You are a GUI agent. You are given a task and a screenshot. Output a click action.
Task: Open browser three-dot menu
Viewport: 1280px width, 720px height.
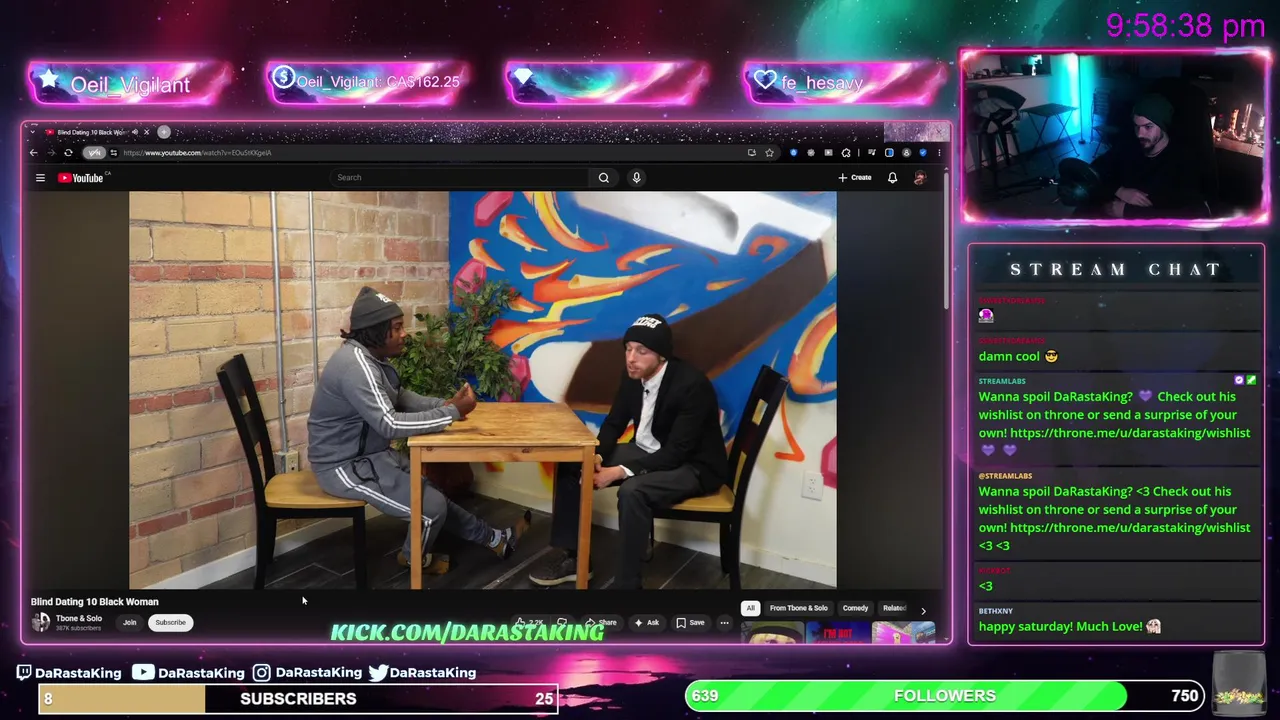coord(939,153)
